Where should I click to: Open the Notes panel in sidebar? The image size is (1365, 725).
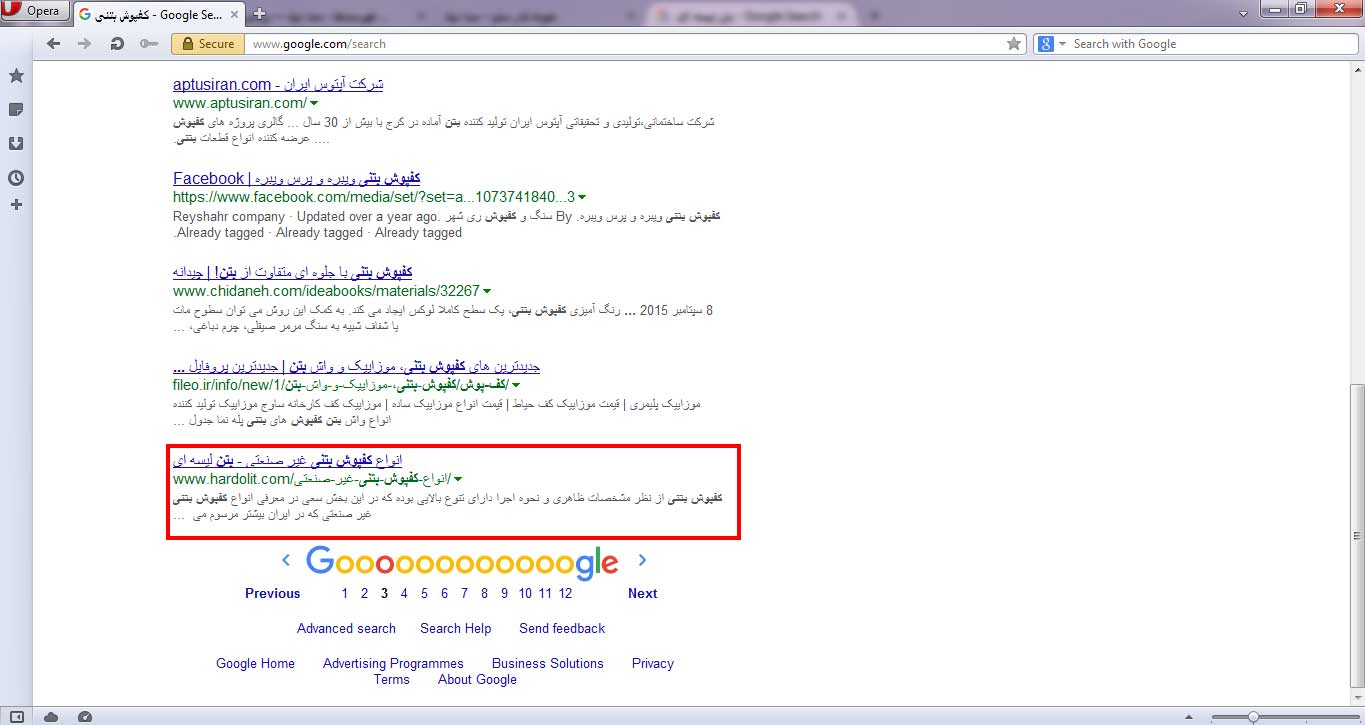(x=16, y=109)
